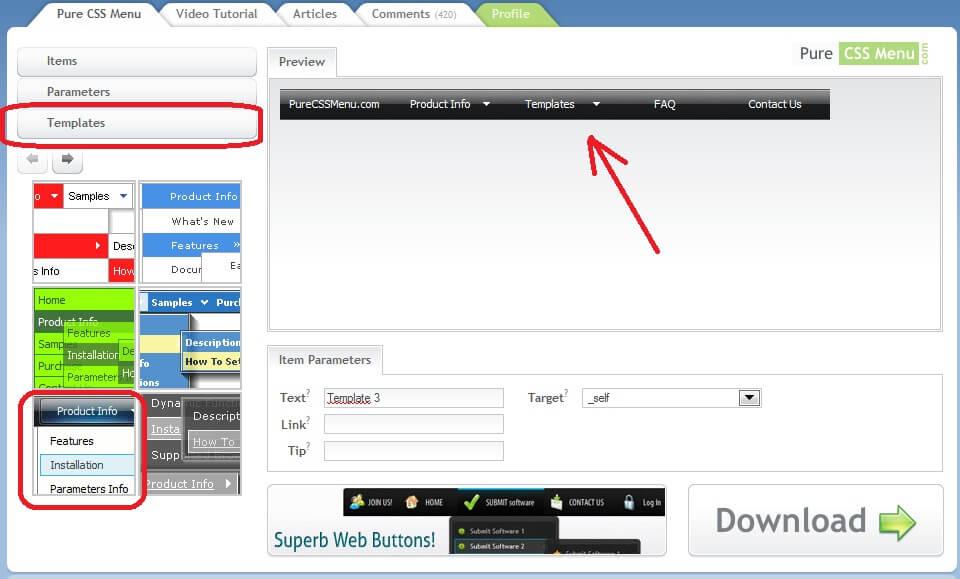960x579 pixels.
Task: Click the forward arrow below Templates
Action: pos(67,159)
